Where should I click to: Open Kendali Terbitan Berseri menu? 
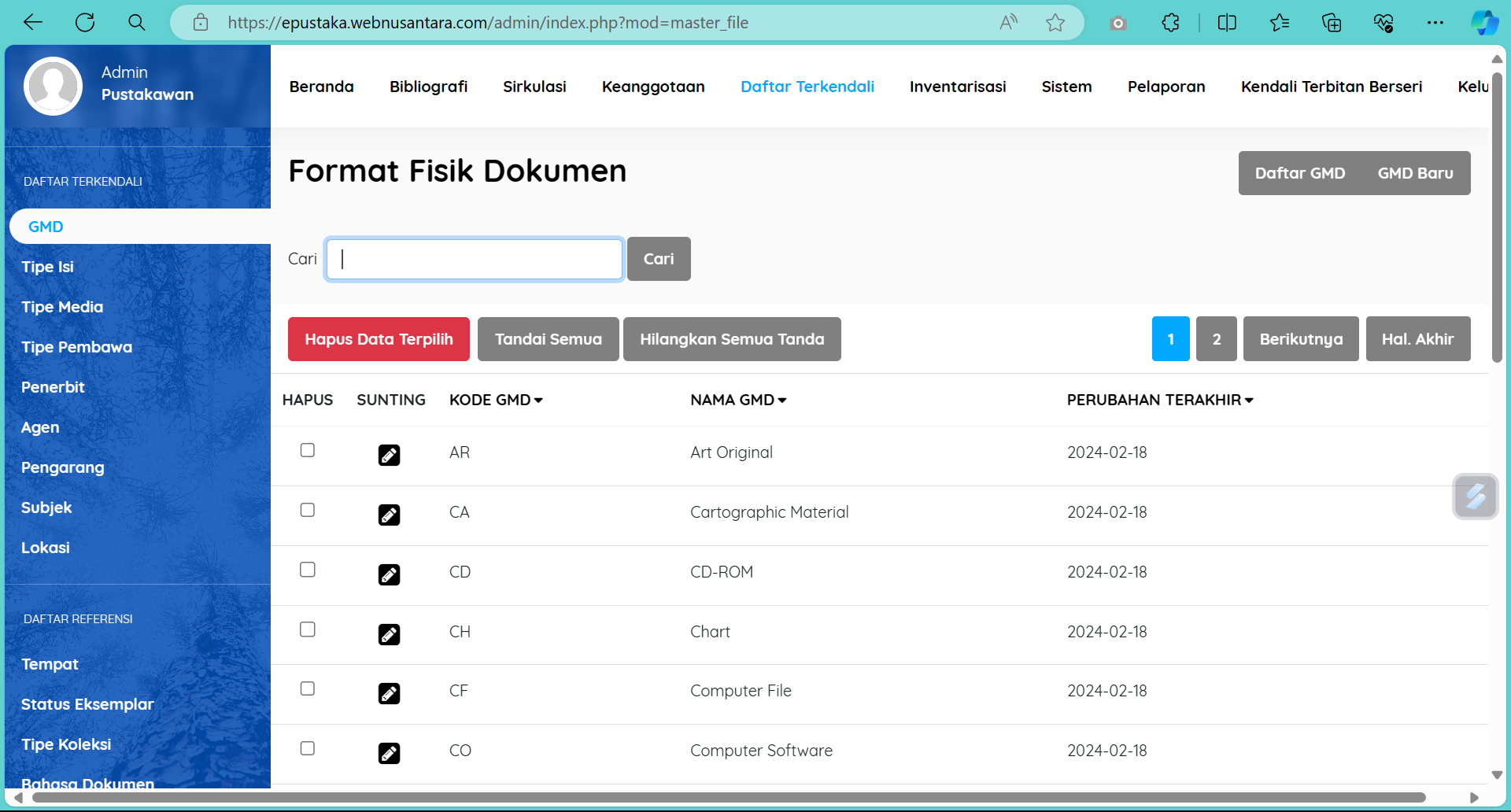[1332, 87]
